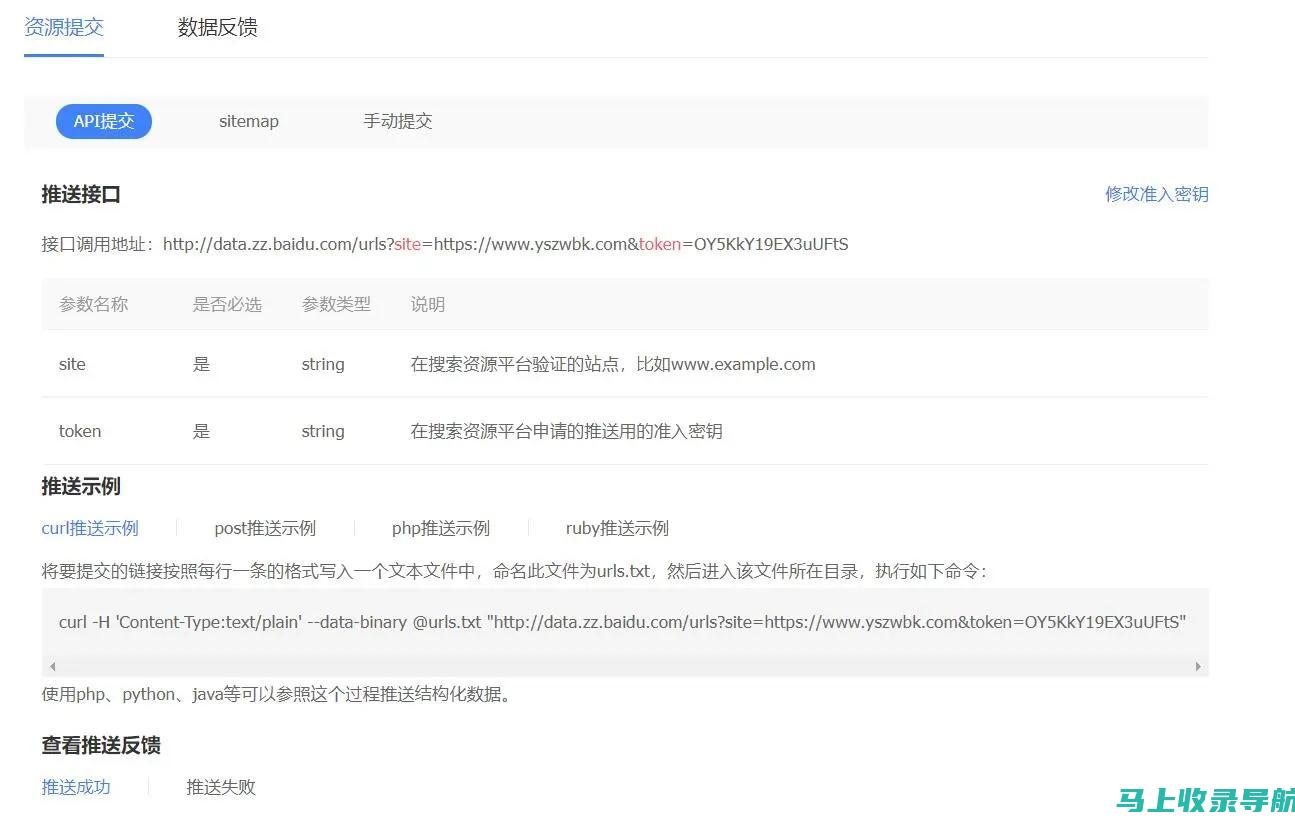1295x822 pixels.
Task: Open the 手动提交 tab
Action: point(398,121)
